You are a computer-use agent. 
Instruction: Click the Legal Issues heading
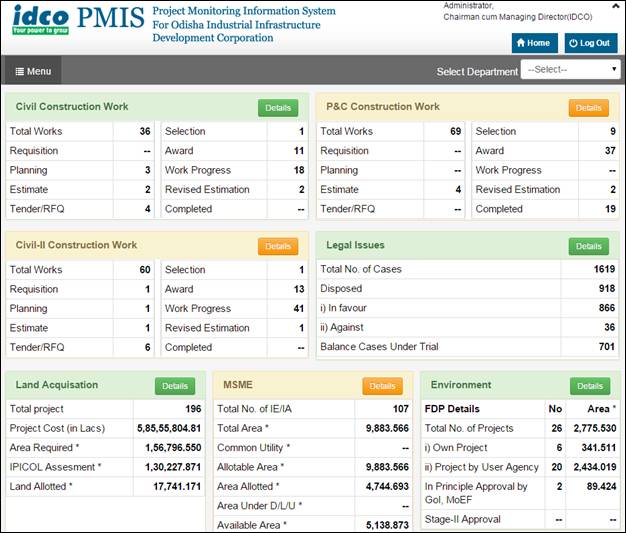[x=355, y=245]
